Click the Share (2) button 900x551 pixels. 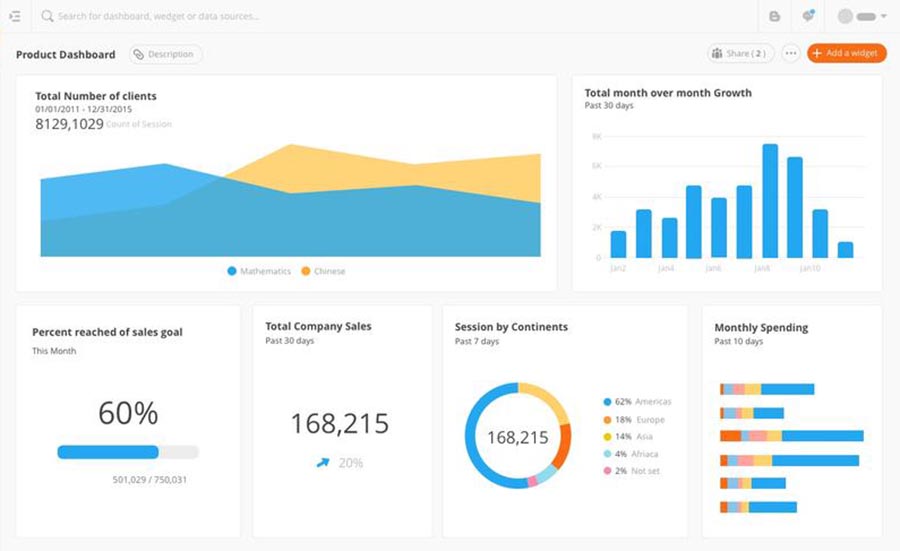741,54
